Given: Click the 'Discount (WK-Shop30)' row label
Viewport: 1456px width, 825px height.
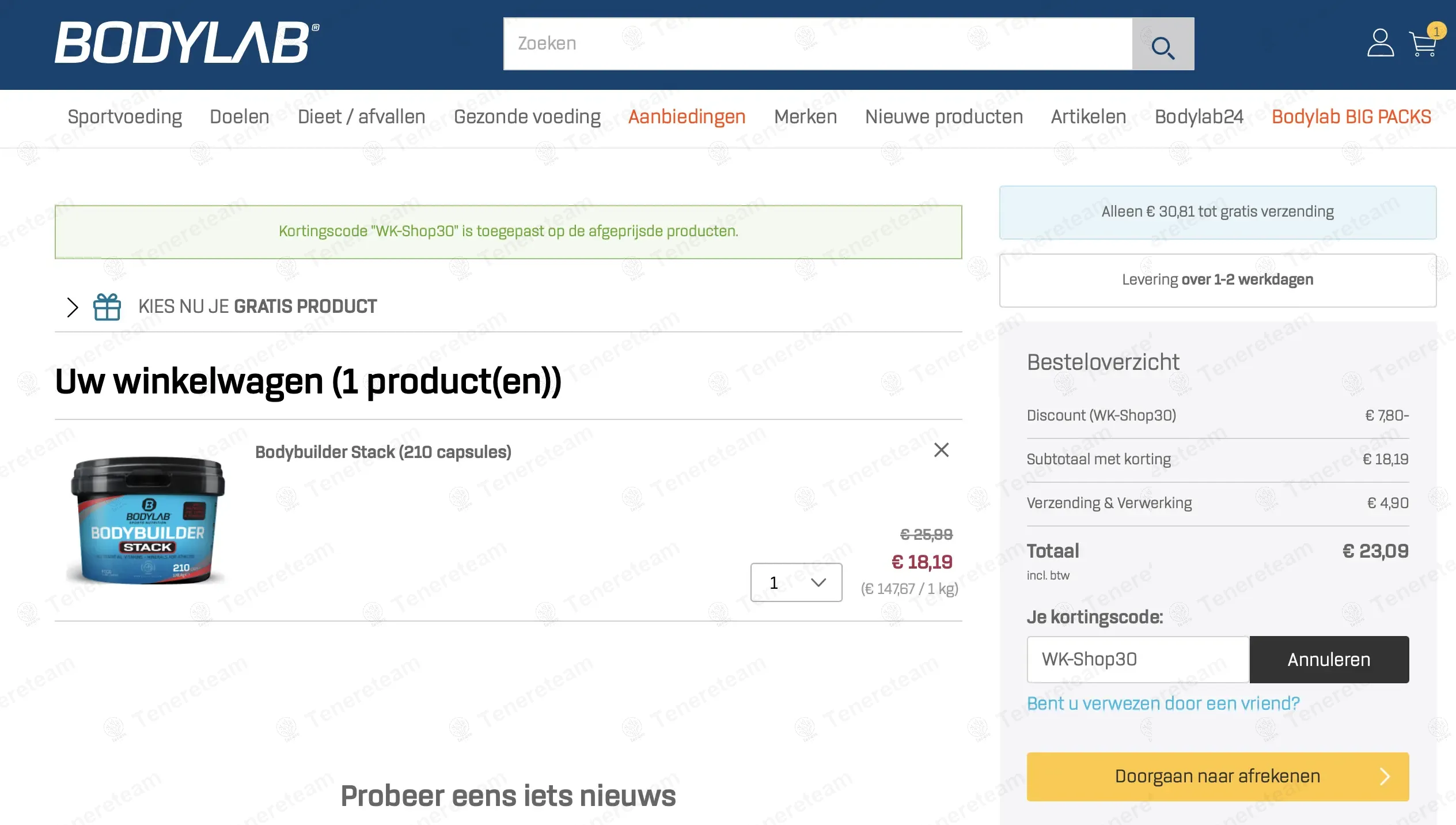Looking at the screenshot, I should pyautogui.click(x=1101, y=415).
